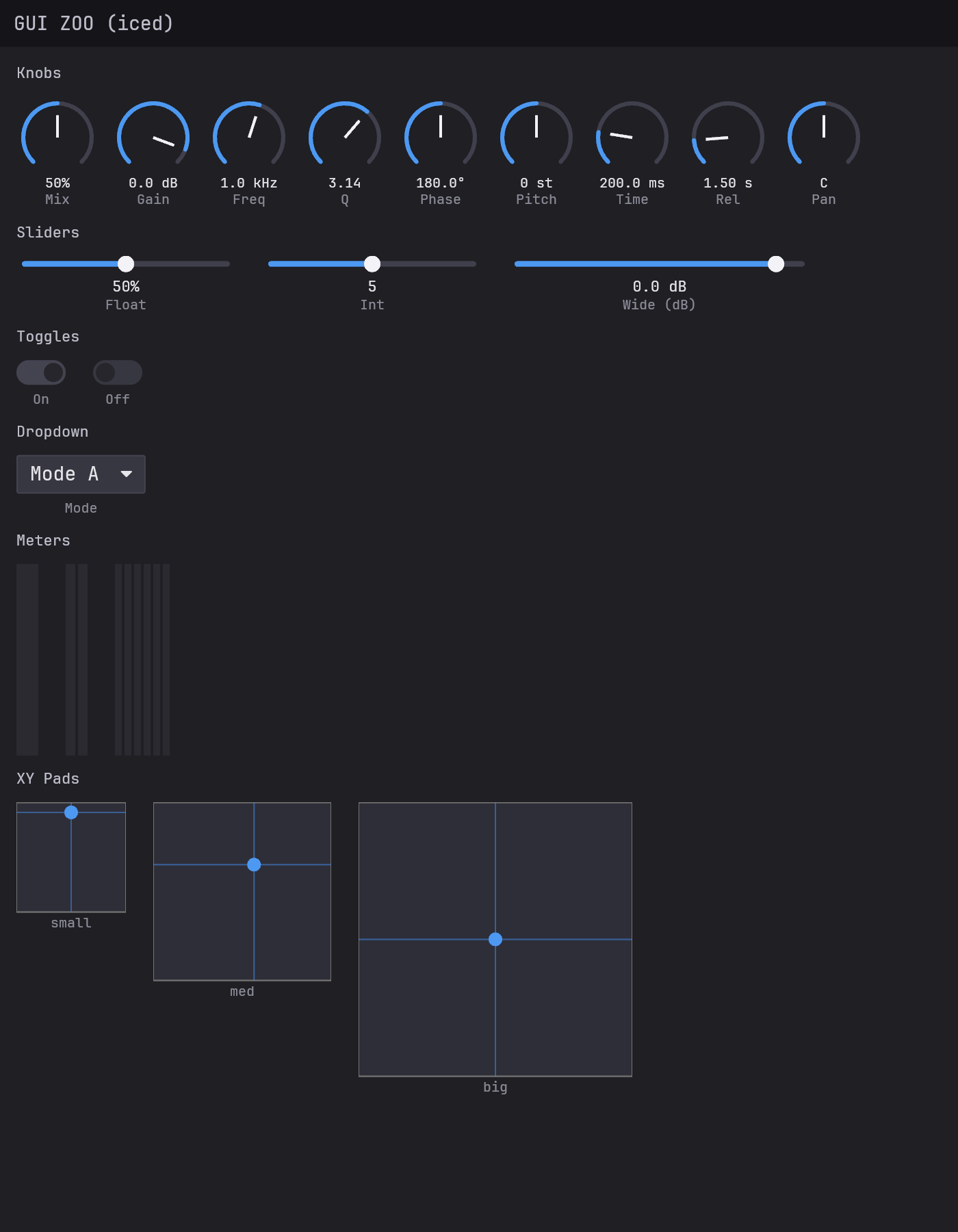958x1232 pixels.
Task: Enable the Off toggle switch
Action: pyautogui.click(x=118, y=372)
